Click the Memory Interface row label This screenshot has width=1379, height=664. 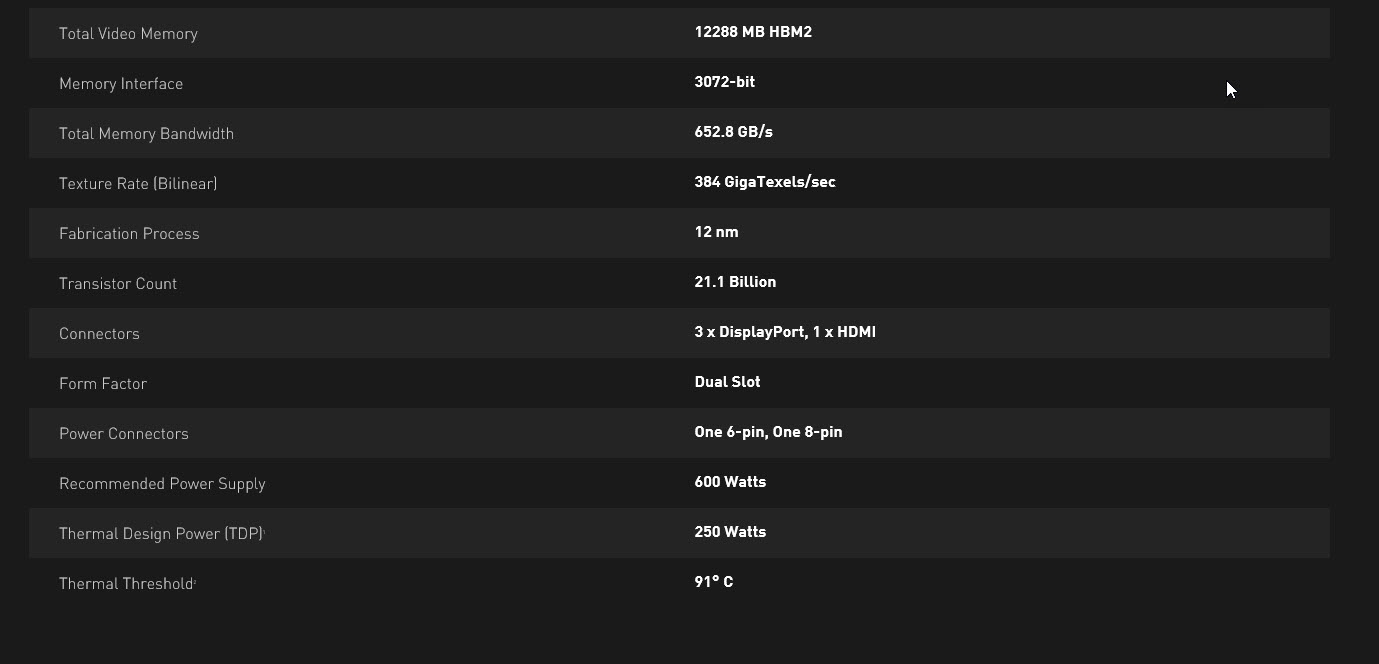point(121,84)
